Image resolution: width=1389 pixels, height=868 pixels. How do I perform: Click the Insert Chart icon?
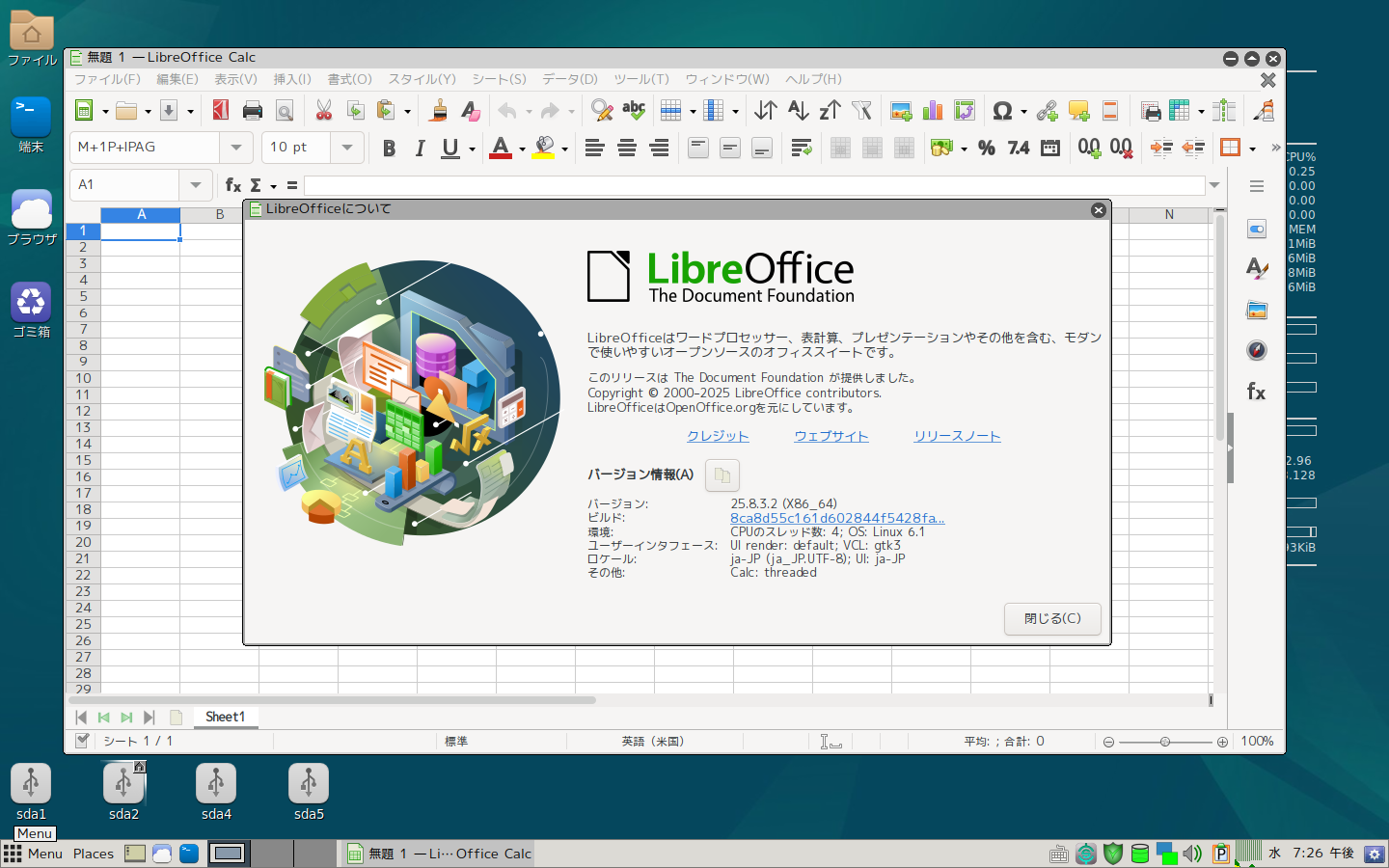tap(933, 111)
